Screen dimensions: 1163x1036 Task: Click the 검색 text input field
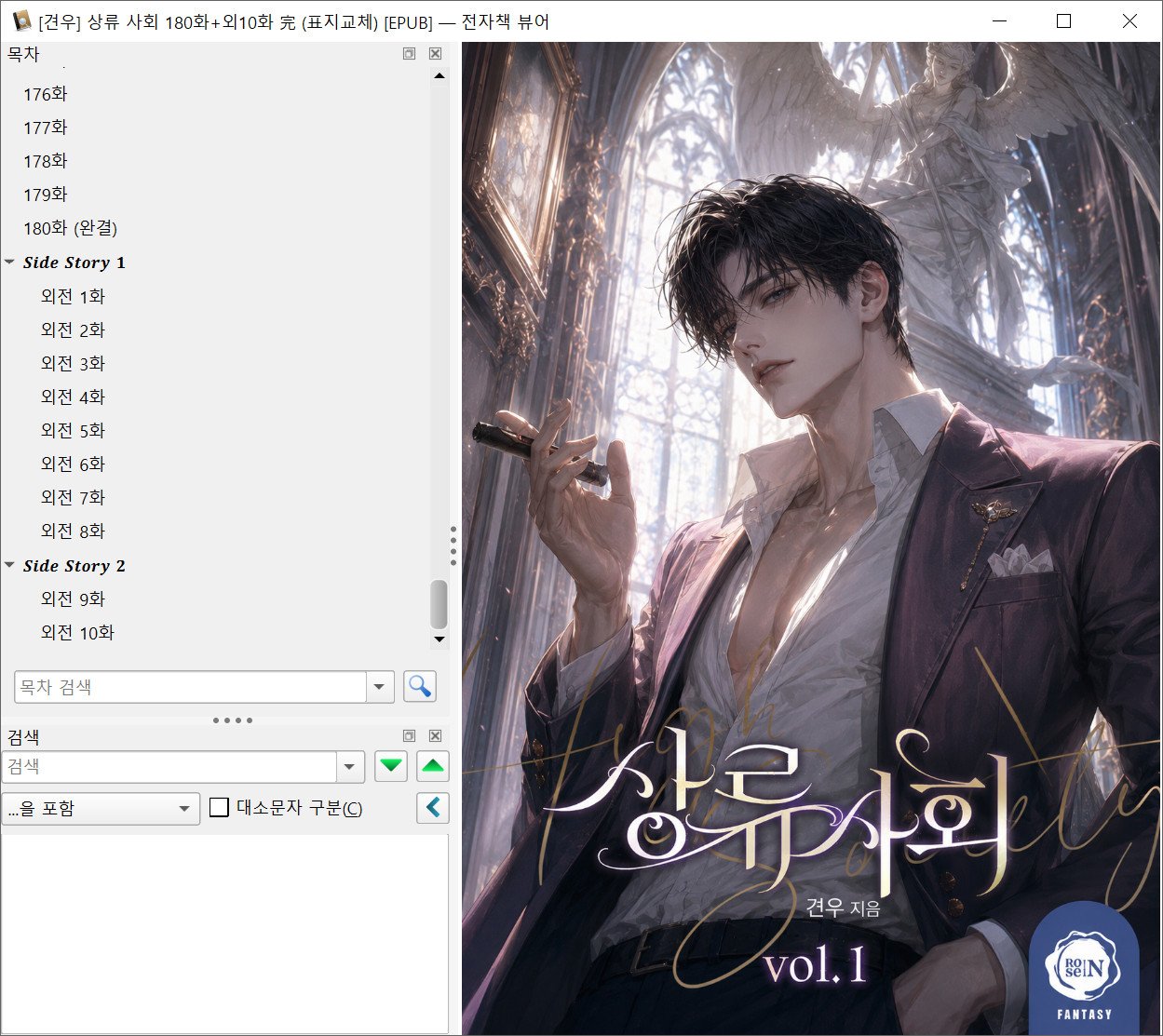pyautogui.click(x=169, y=767)
